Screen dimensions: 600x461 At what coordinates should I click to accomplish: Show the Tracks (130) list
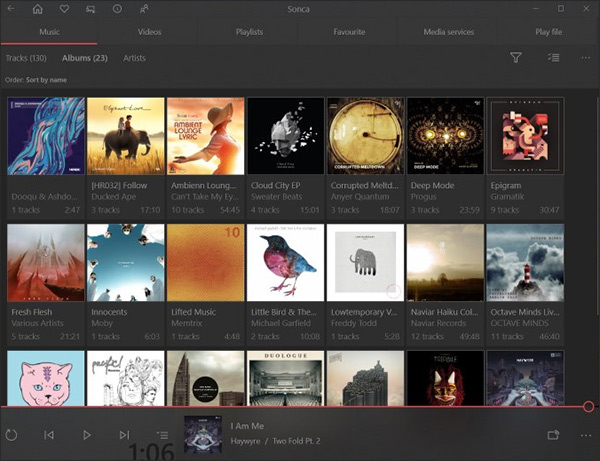point(27,58)
